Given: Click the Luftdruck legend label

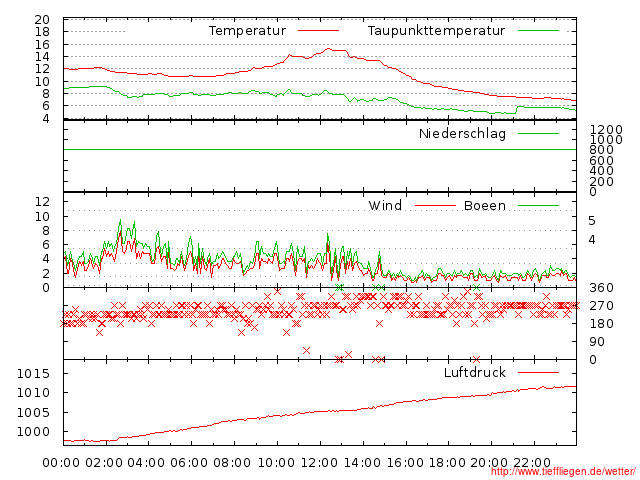Looking at the screenshot, I should pos(475,372).
